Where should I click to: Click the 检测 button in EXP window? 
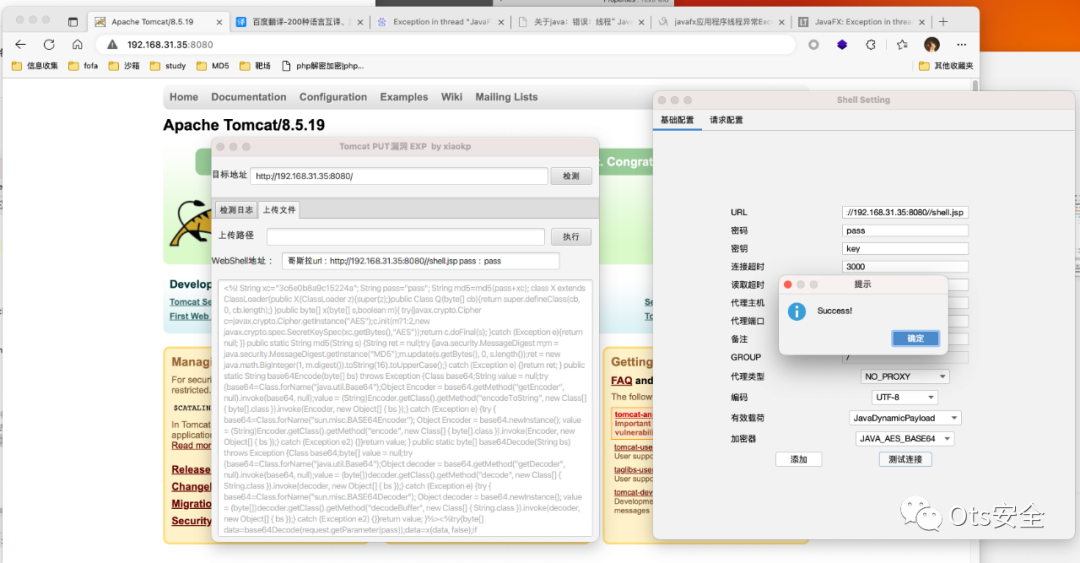pos(571,176)
